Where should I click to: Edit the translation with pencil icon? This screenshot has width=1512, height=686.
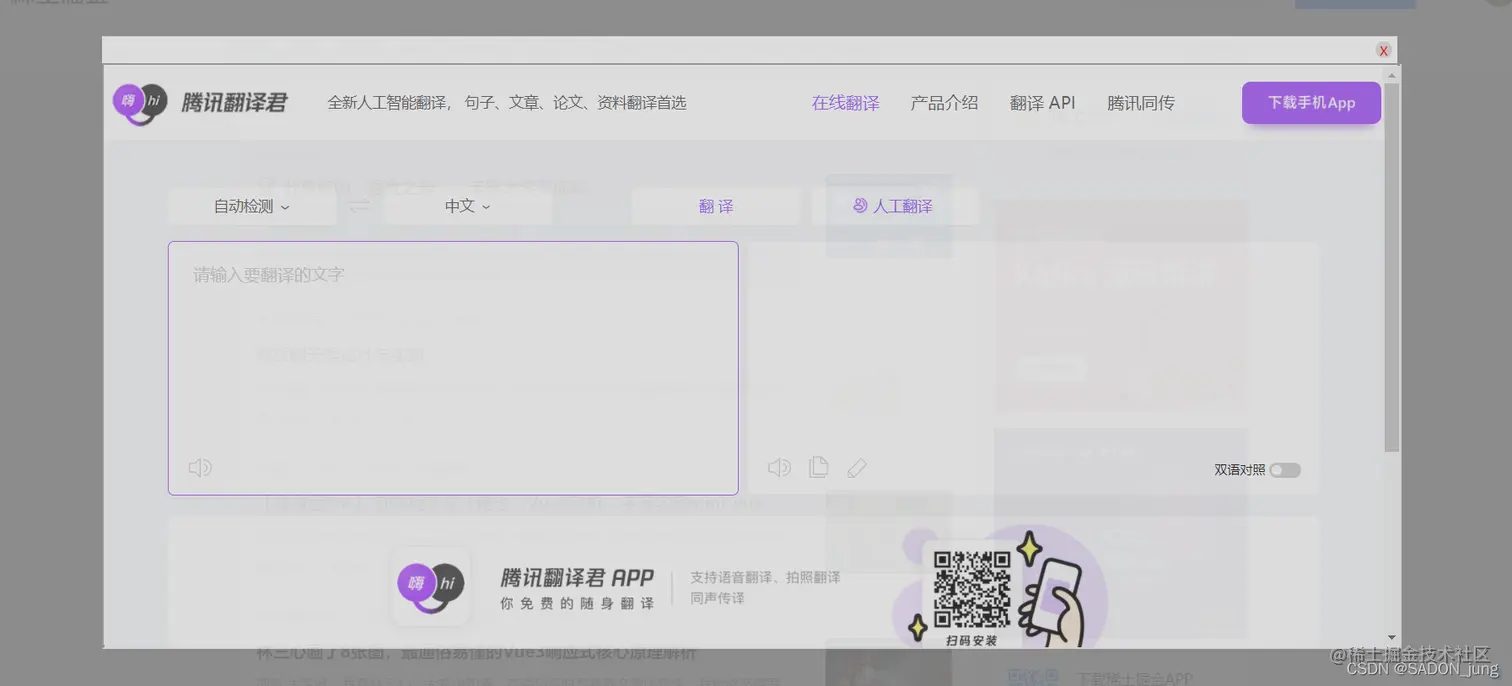tap(857, 468)
